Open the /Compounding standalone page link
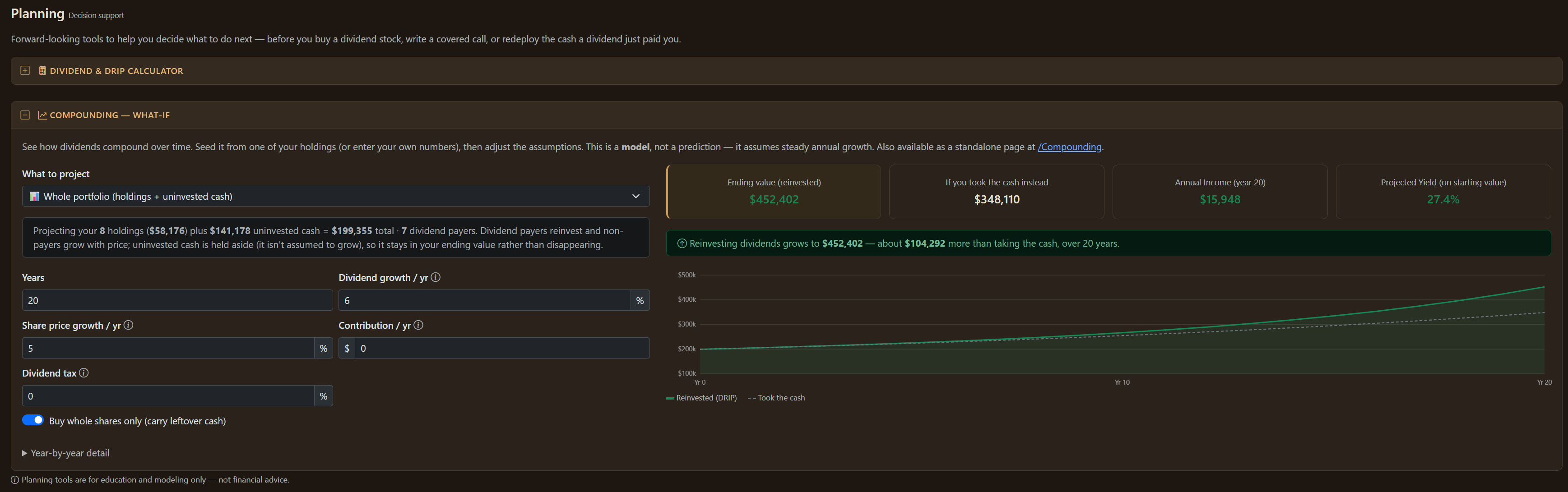Viewport: 1568px width, 492px height. click(x=1069, y=147)
